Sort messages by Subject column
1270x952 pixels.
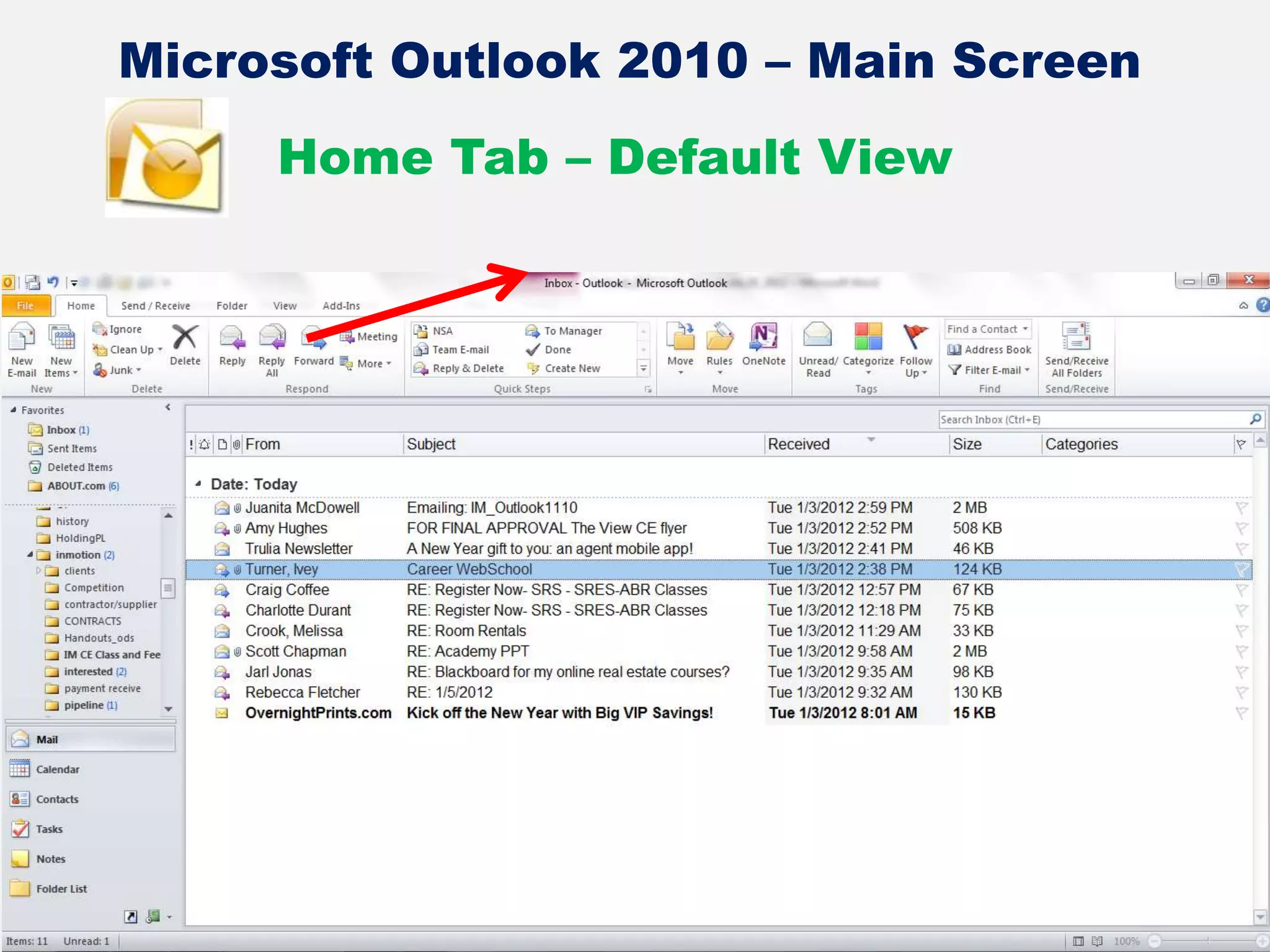pos(584,444)
